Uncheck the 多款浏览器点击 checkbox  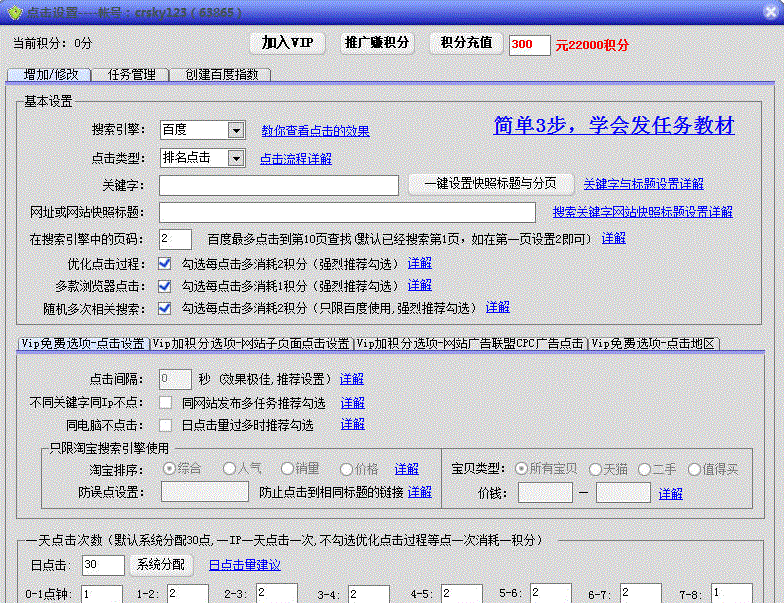[166, 285]
